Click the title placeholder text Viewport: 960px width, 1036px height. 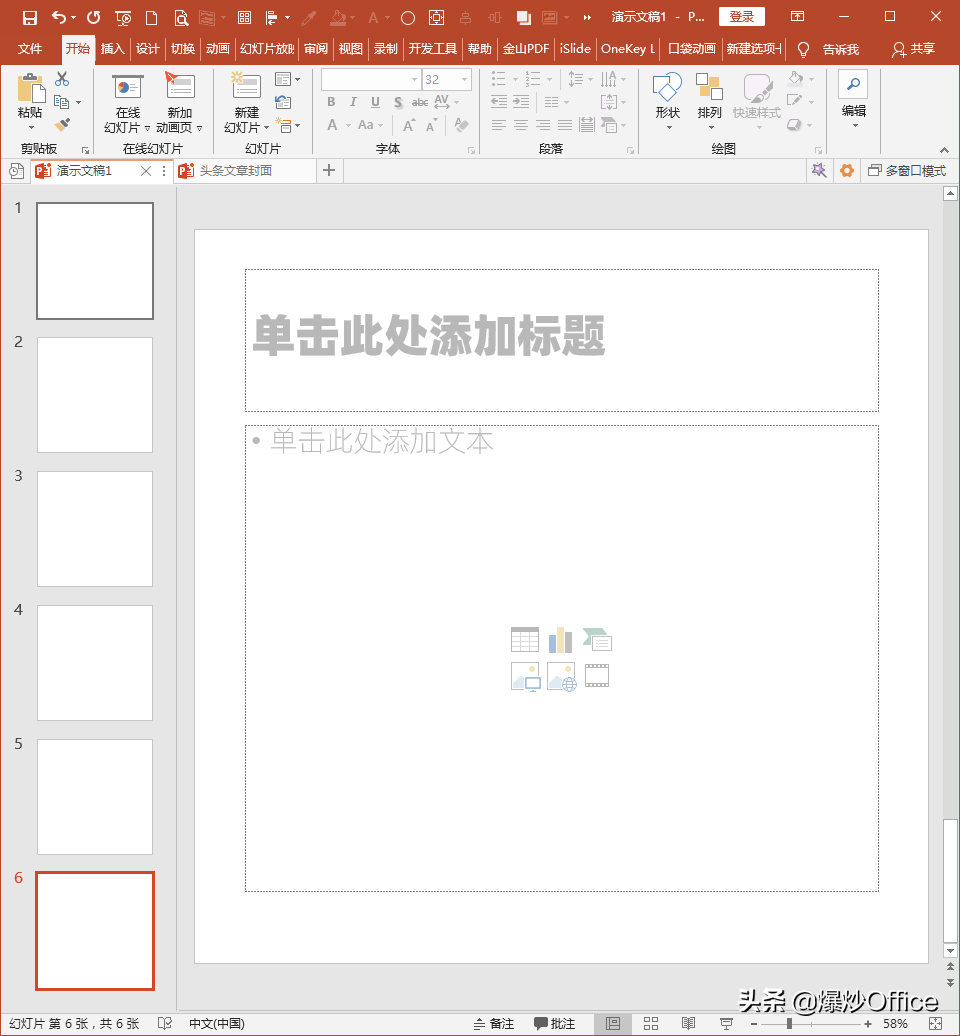click(x=429, y=336)
